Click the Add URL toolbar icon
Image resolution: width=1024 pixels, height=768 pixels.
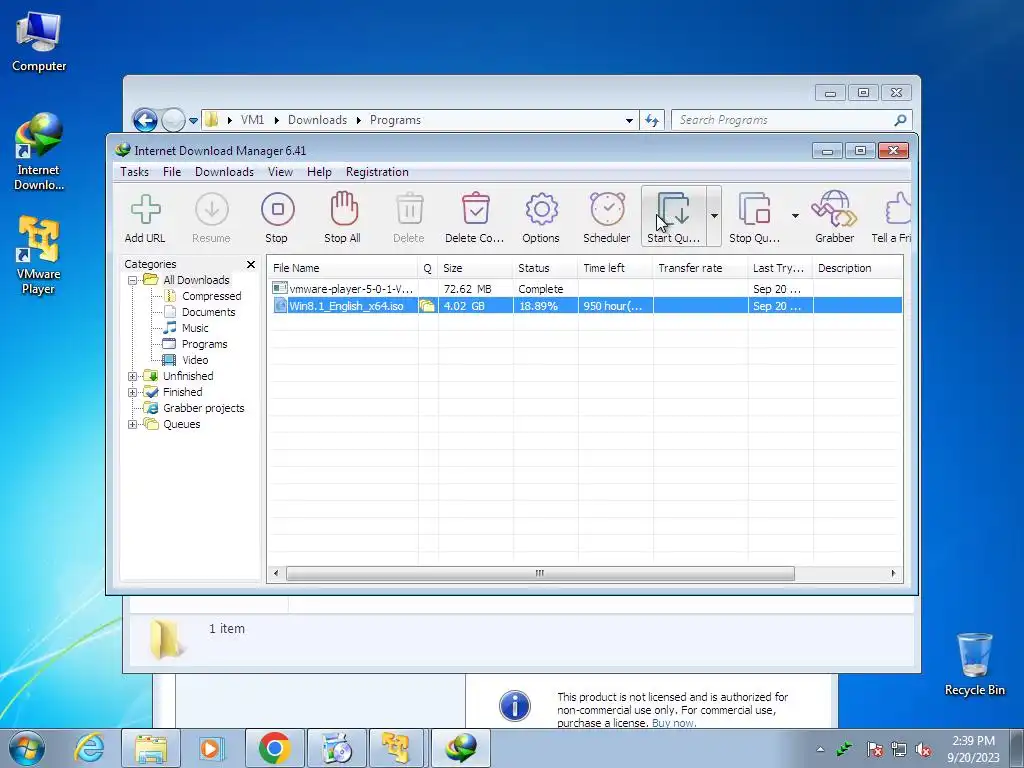point(145,210)
